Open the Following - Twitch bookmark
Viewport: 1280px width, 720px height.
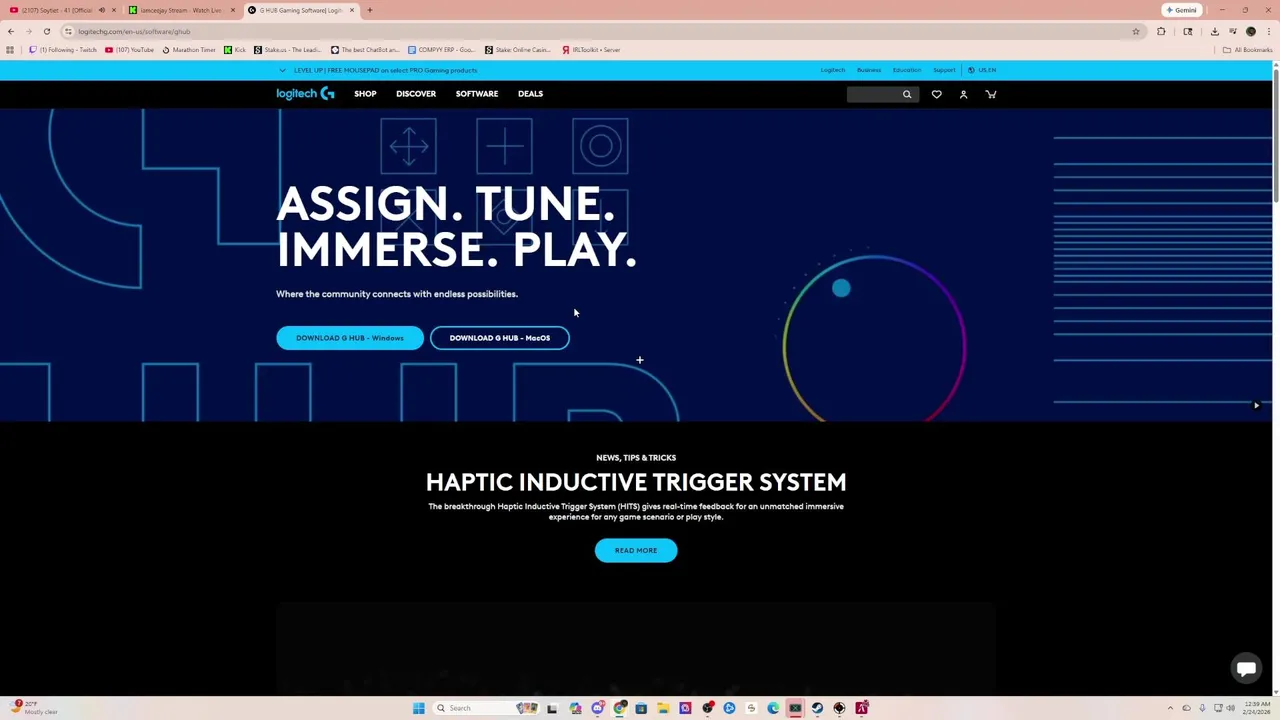(x=63, y=50)
